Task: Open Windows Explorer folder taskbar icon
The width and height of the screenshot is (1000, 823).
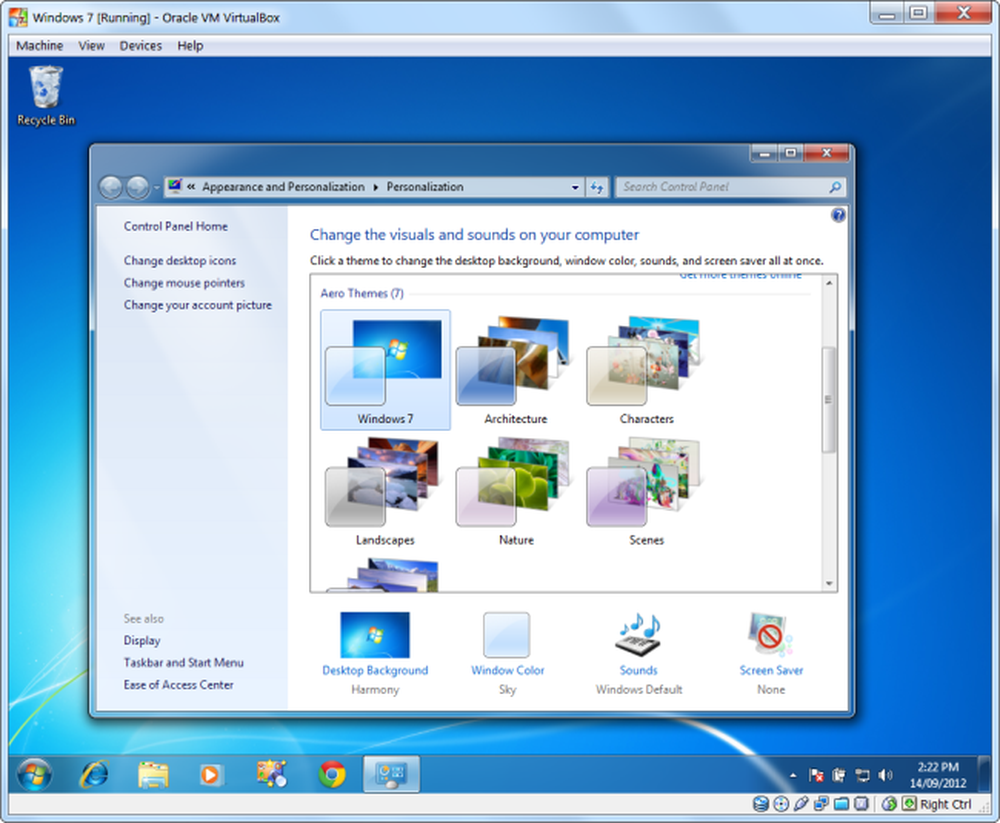Action: tap(153, 775)
